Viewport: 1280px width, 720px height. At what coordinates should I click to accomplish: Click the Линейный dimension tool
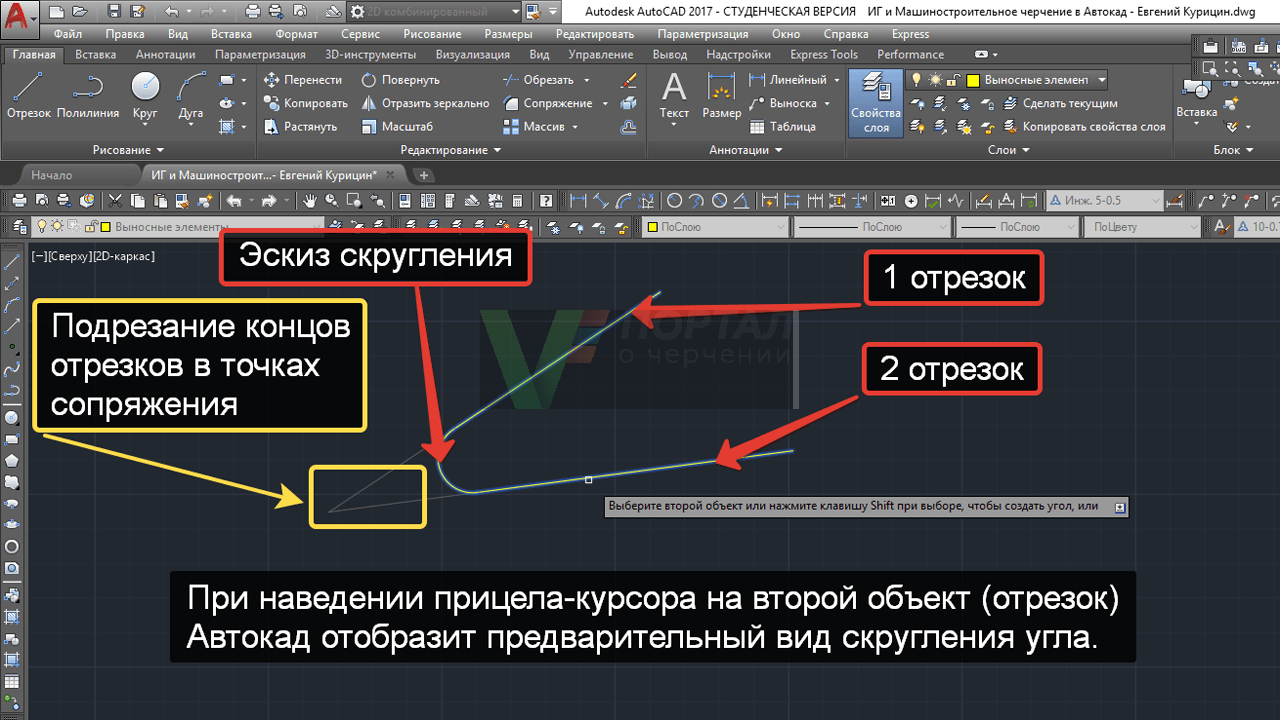[787, 80]
